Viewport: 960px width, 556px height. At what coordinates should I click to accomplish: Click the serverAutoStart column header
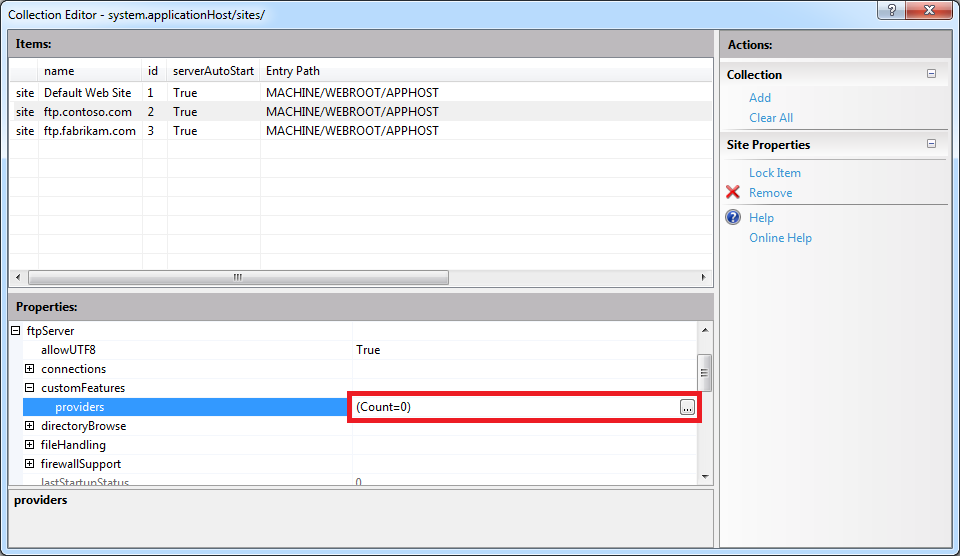tap(213, 71)
